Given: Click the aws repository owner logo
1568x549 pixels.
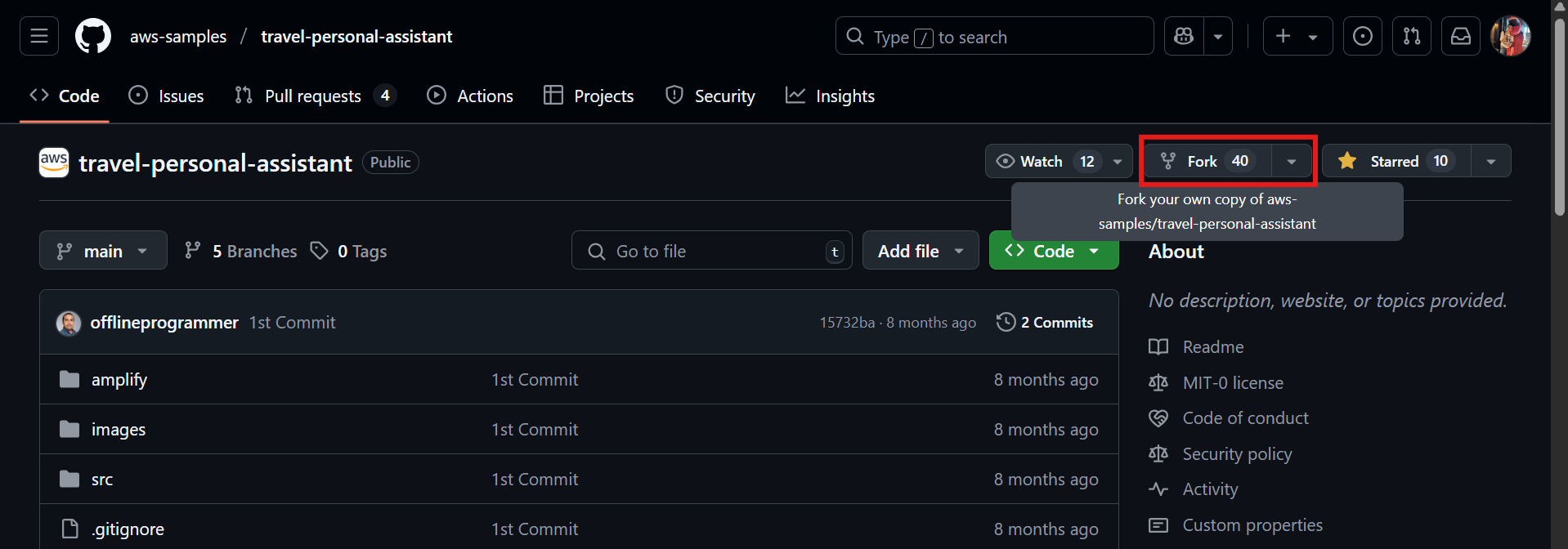Looking at the screenshot, I should tap(54, 163).
